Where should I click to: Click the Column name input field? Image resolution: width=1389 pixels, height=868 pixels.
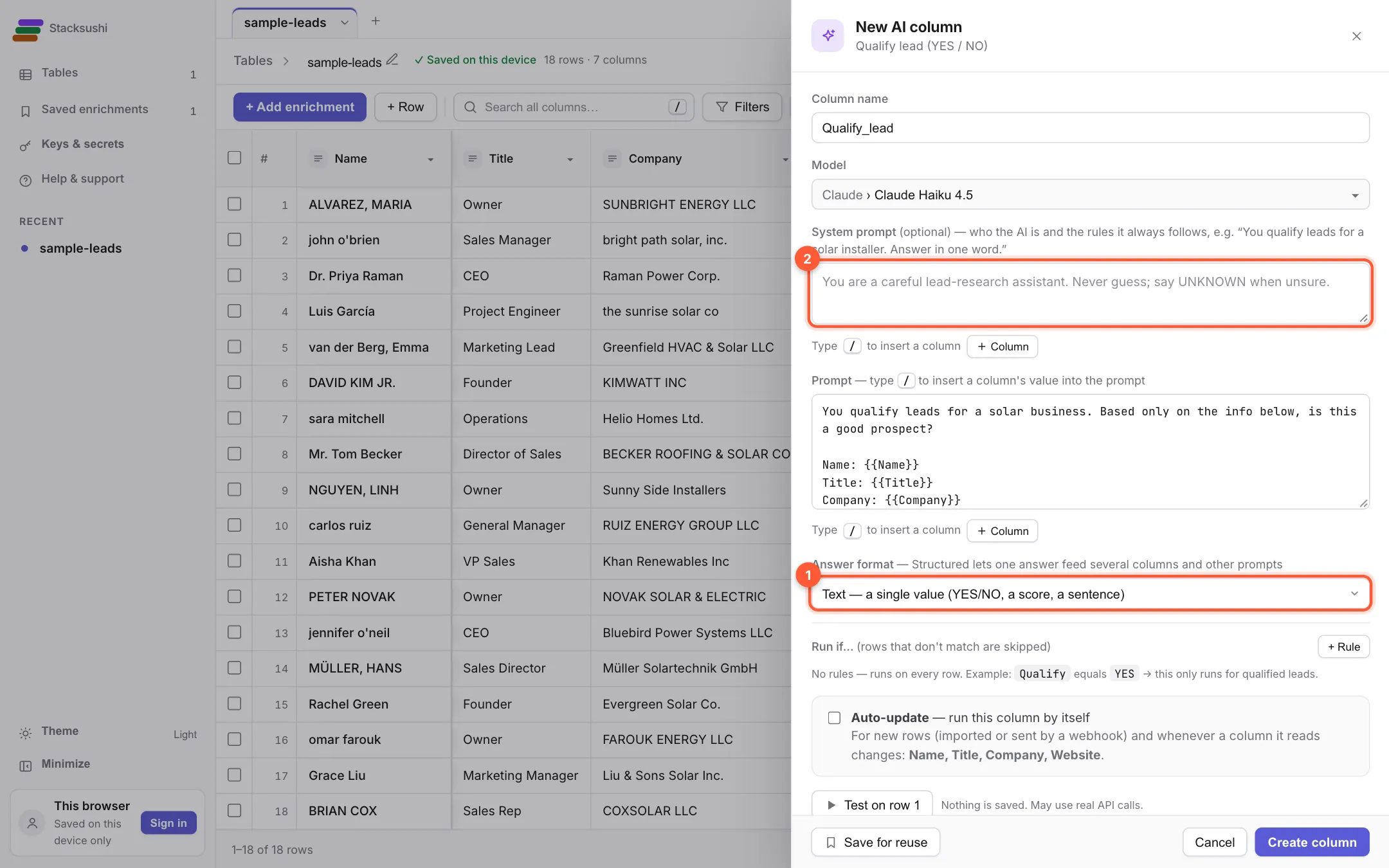pyautogui.click(x=1090, y=128)
